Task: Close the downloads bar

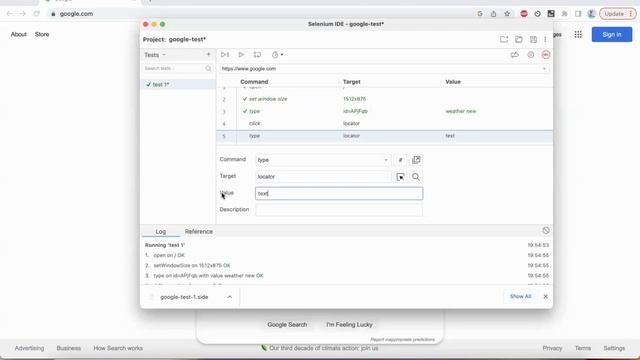Action: point(545,296)
